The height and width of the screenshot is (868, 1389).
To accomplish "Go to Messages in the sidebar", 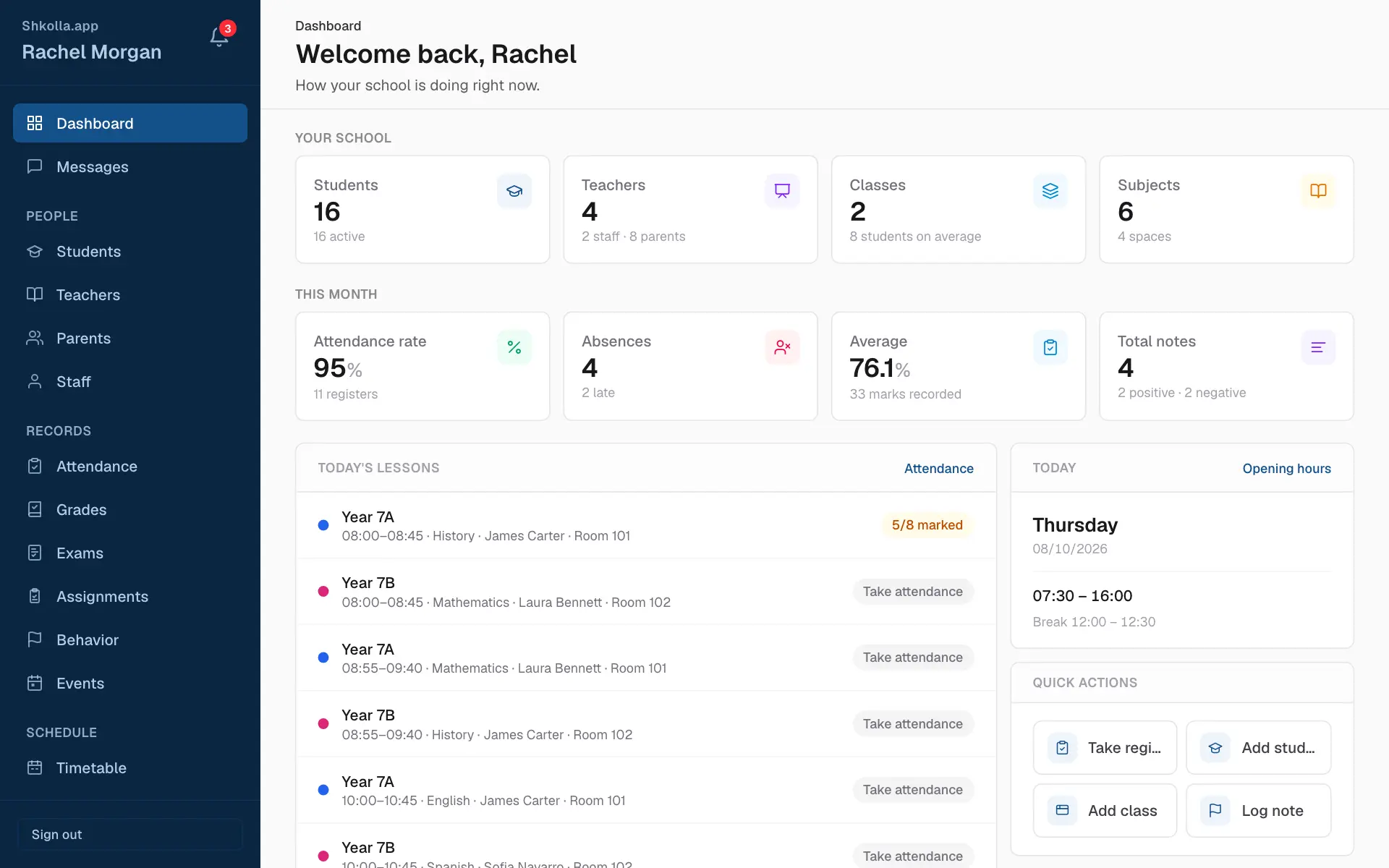I will tap(130, 166).
